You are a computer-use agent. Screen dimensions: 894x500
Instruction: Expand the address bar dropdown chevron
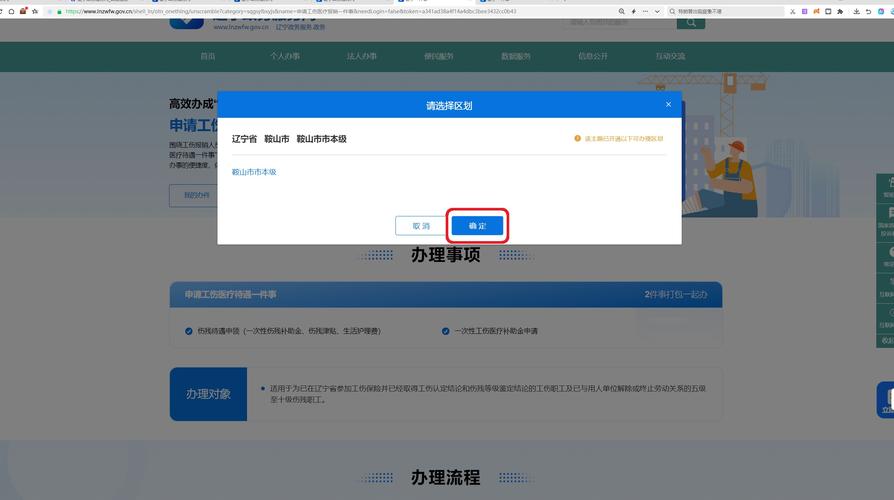tap(657, 11)
